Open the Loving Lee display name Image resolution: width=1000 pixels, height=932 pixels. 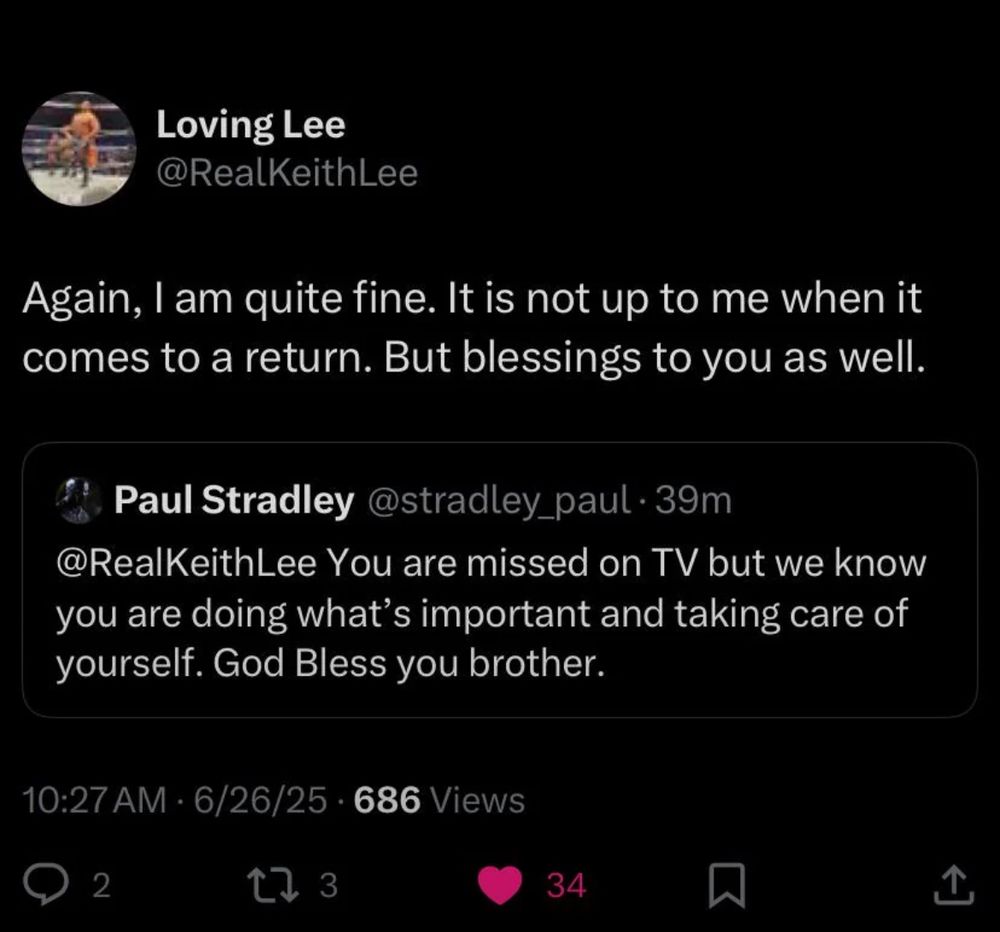[251, 125]
